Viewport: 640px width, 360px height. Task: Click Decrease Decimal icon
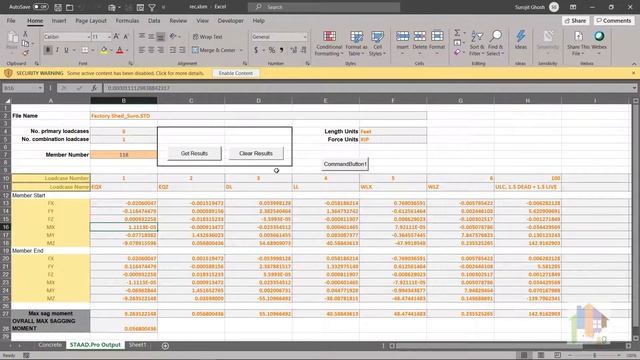point(303,50)
